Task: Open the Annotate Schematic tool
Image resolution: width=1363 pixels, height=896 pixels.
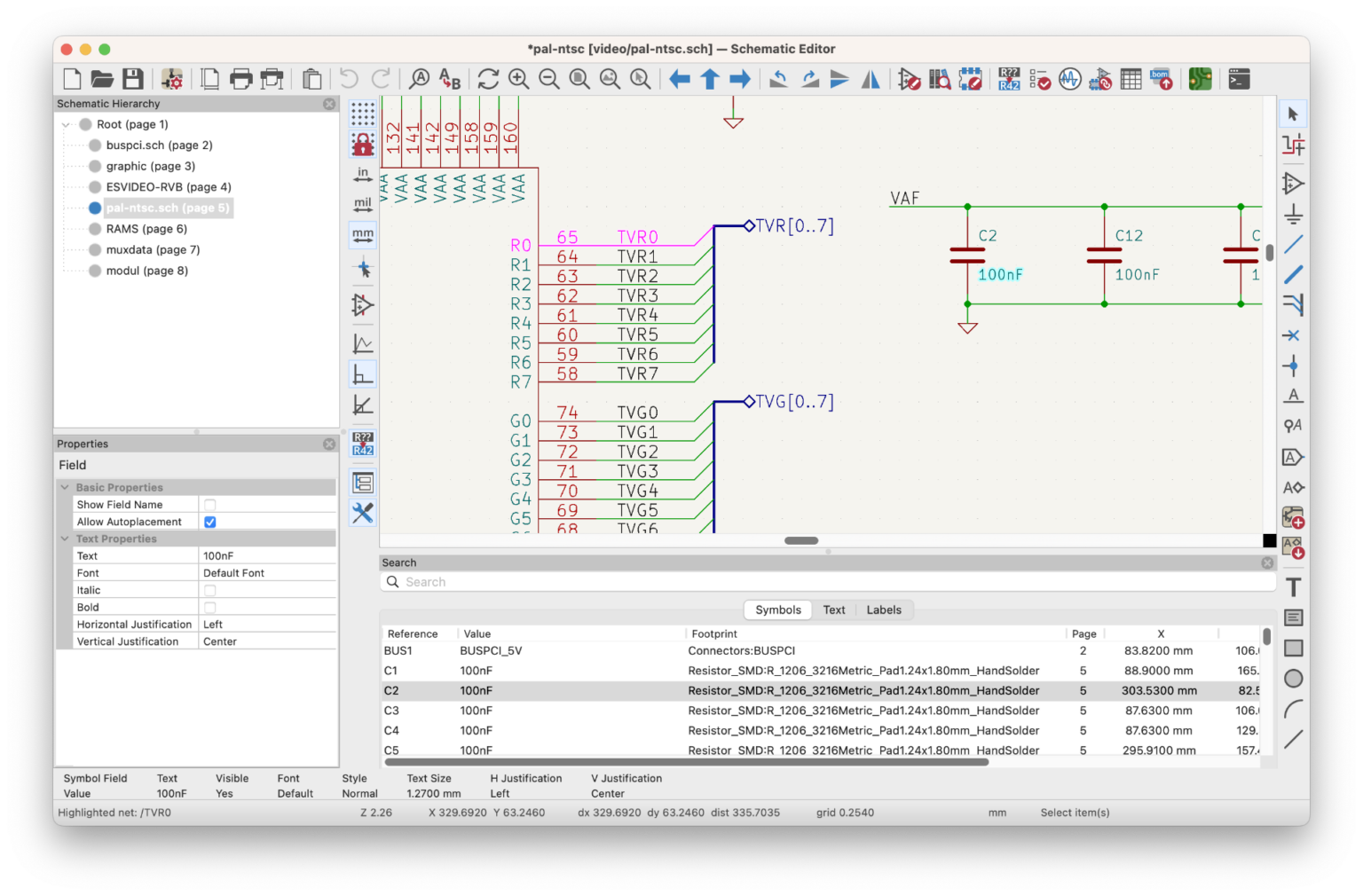Action: (1009, 79)
